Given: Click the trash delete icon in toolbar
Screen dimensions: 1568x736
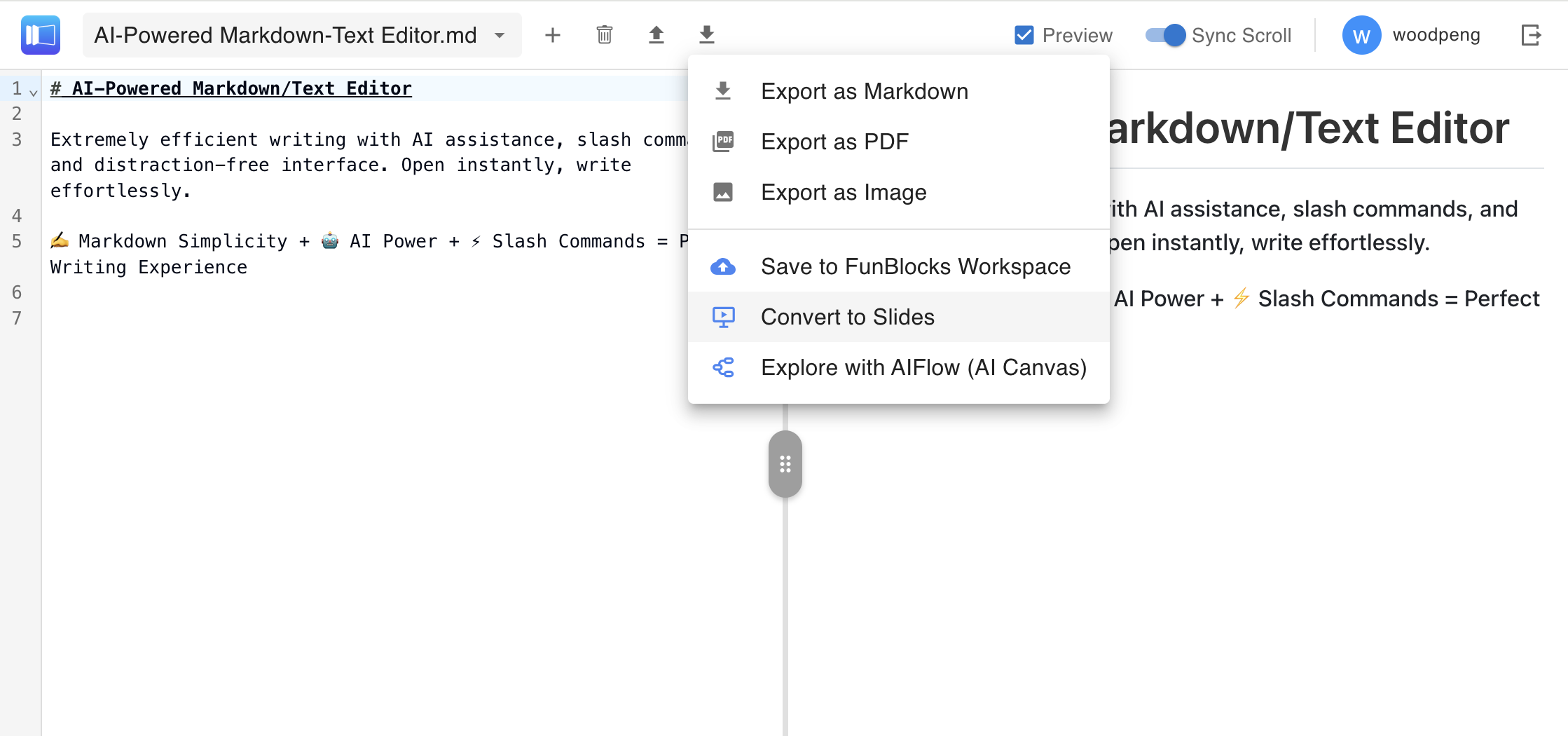Looking at the screenshot, I should [605, 34].
